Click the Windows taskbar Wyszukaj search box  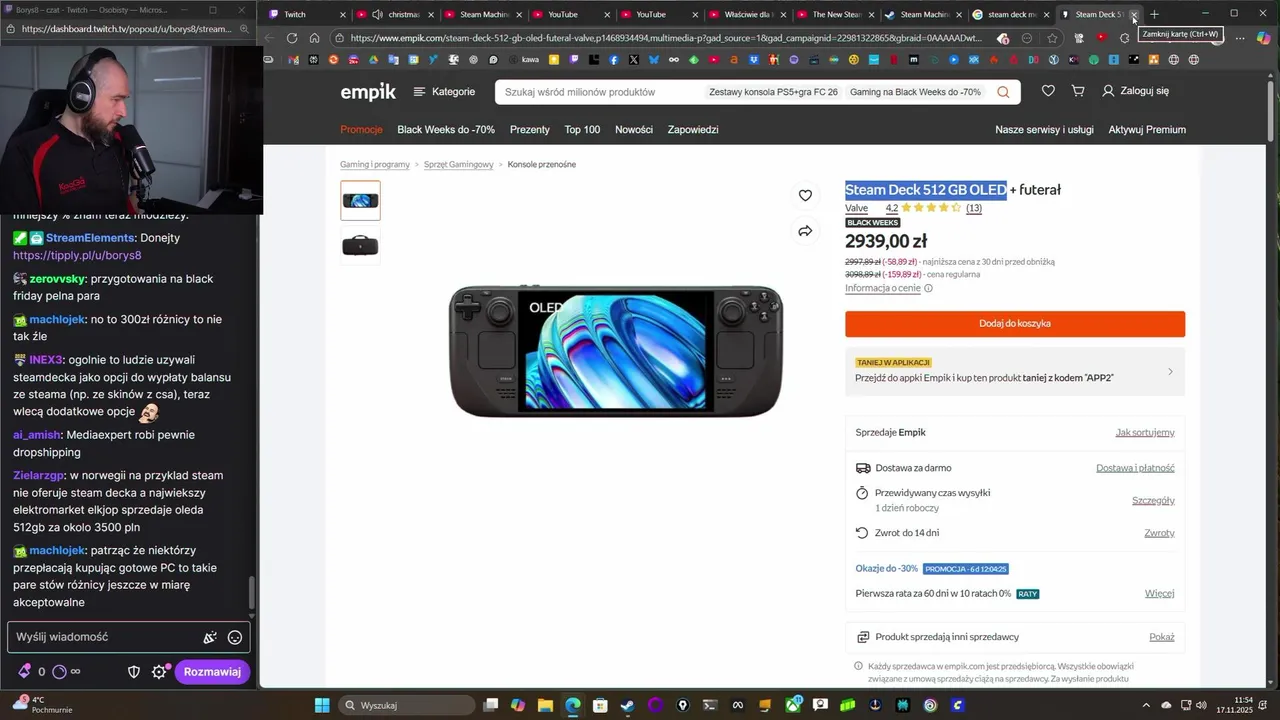406,705
